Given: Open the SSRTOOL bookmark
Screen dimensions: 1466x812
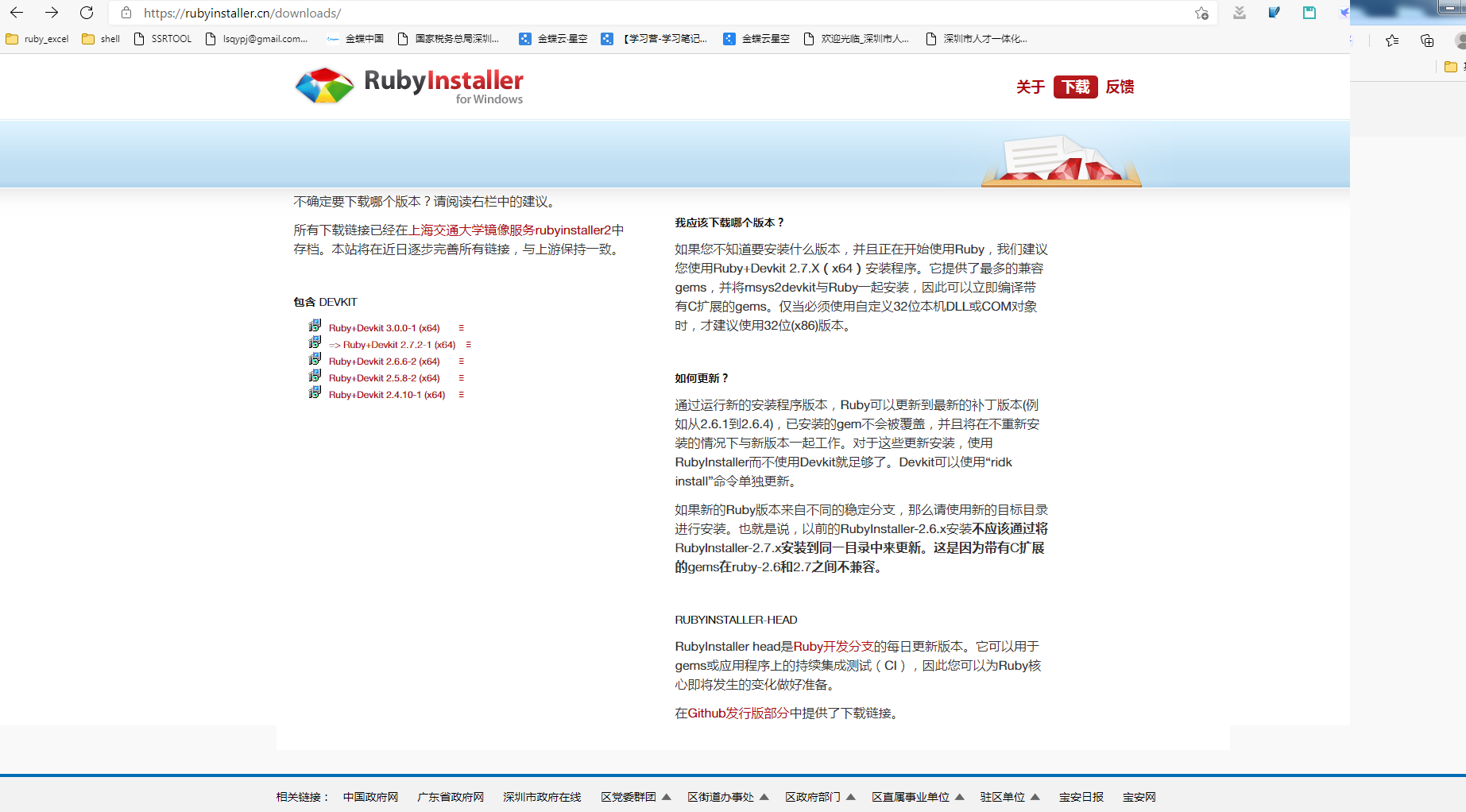Looking at the screenshot, I should click(x=163, y=39).
